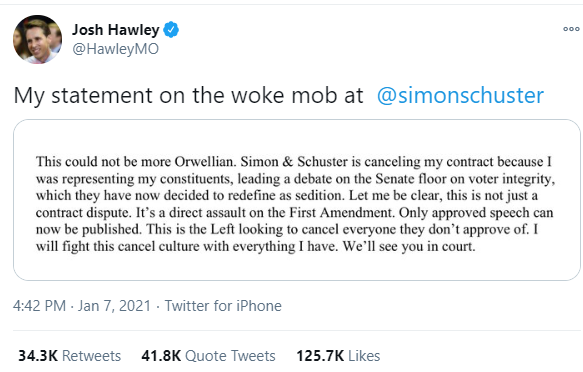Click the 4:42 PM timestamp
Viewport: 583px width, 372px height.
39,306
